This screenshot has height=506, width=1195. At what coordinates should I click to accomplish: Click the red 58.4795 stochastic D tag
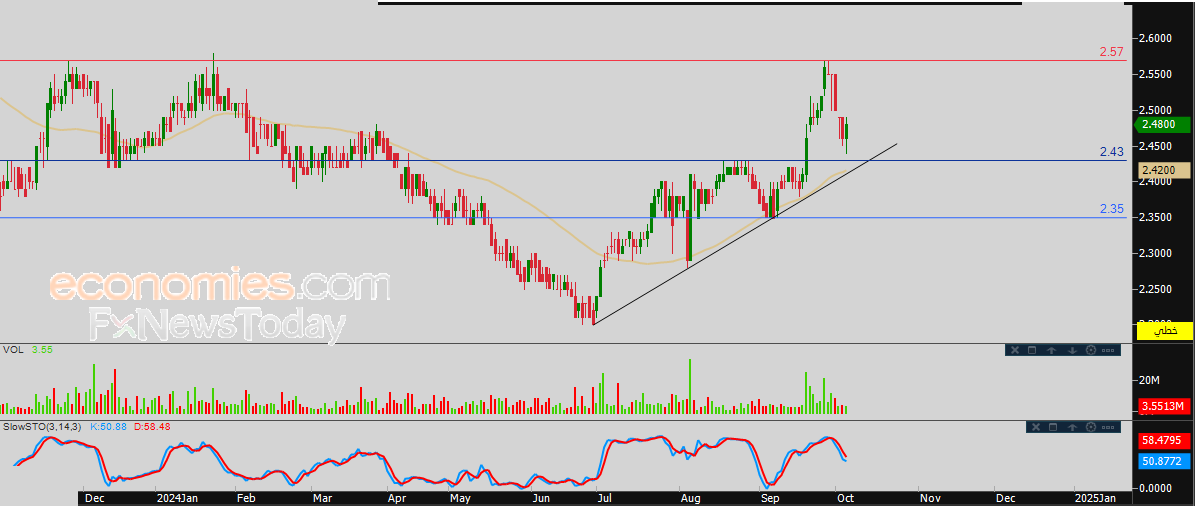click(1165, 440)
